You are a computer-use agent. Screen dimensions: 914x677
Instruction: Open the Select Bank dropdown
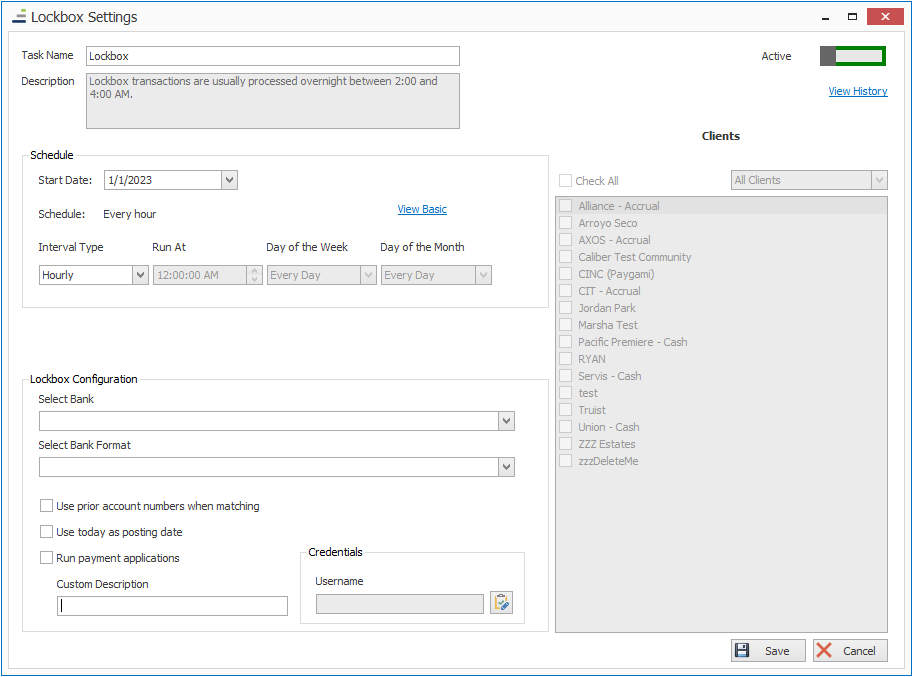pyautogui.click(x=506, y=421)
